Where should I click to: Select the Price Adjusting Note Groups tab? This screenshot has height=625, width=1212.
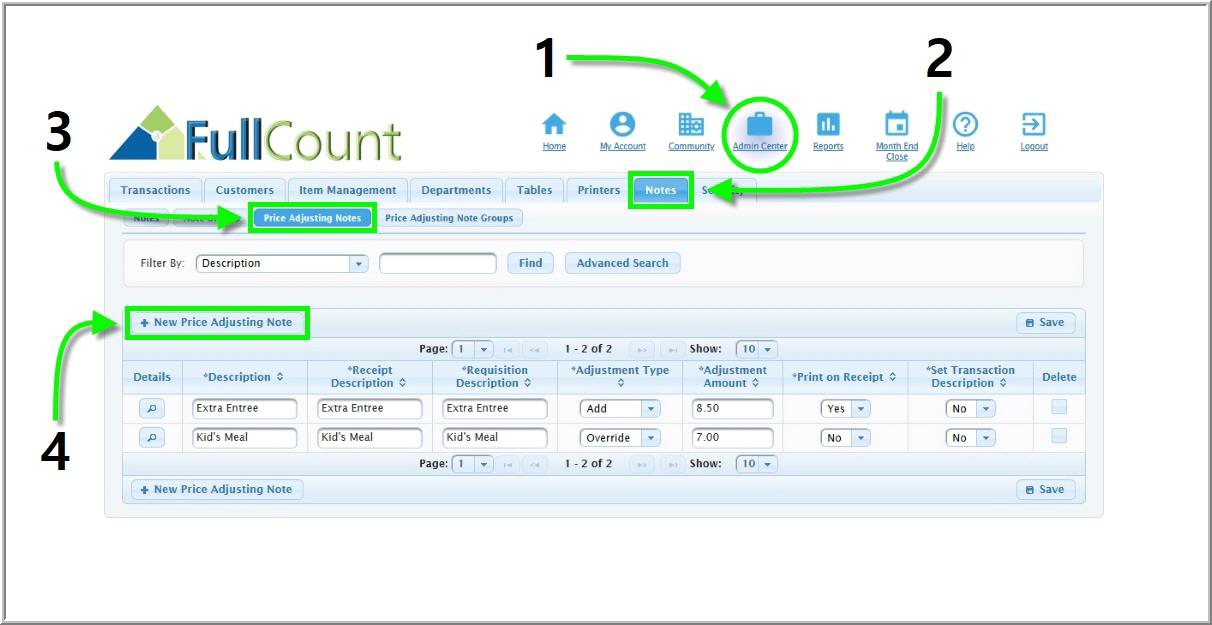coord(449,218)
